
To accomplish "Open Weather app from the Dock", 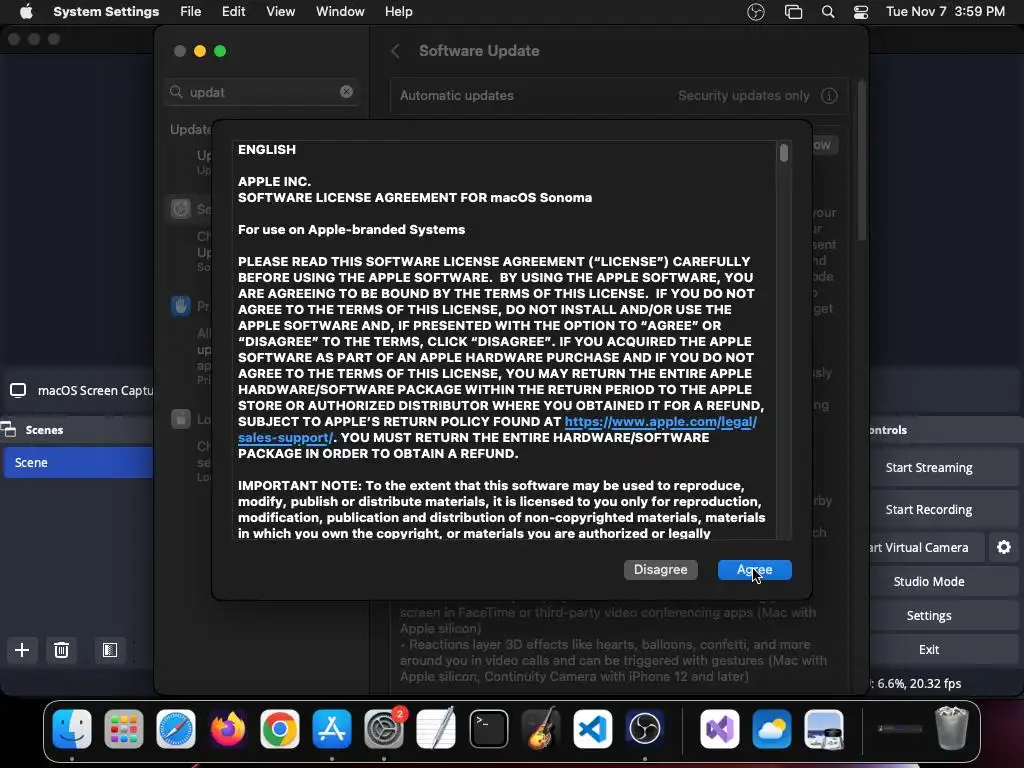I will (772, 729).
